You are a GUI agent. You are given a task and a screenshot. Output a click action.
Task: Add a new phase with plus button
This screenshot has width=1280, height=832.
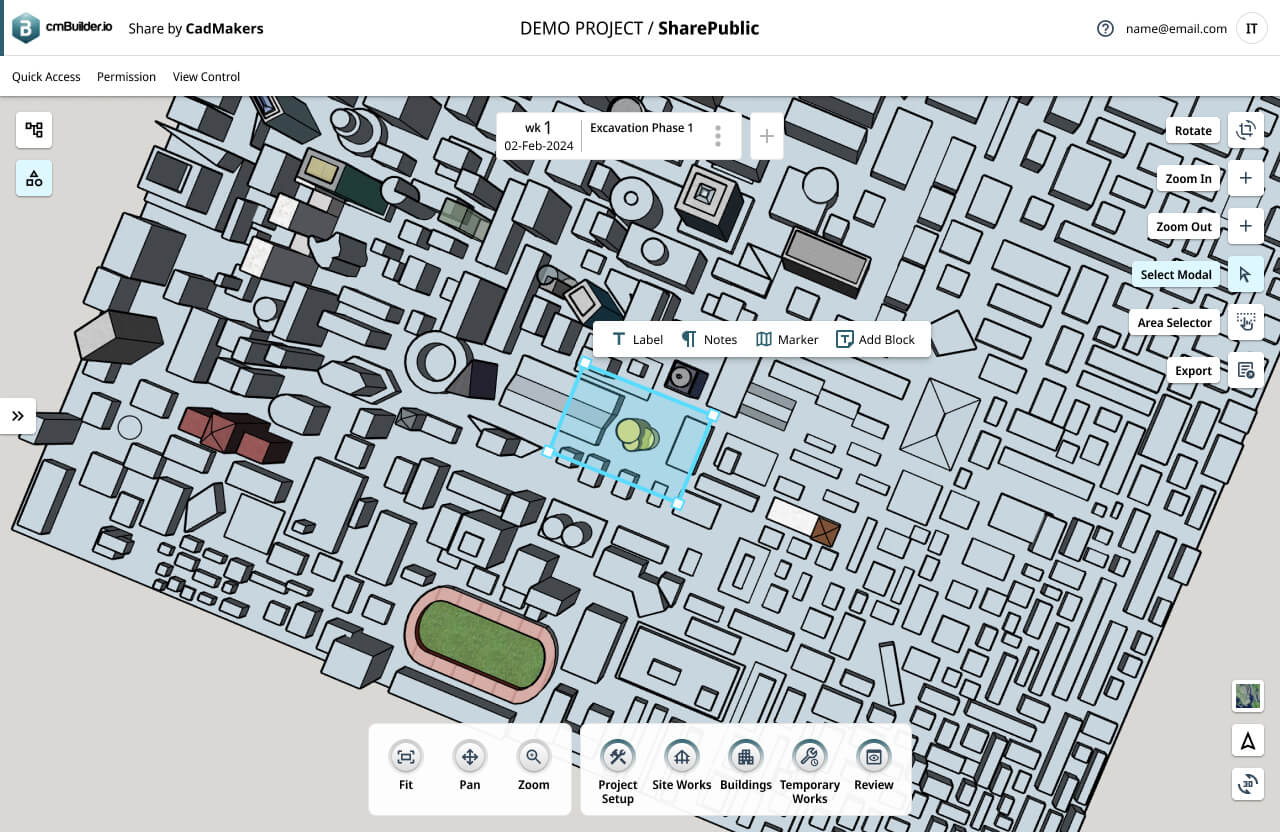[x=766, y=136]
